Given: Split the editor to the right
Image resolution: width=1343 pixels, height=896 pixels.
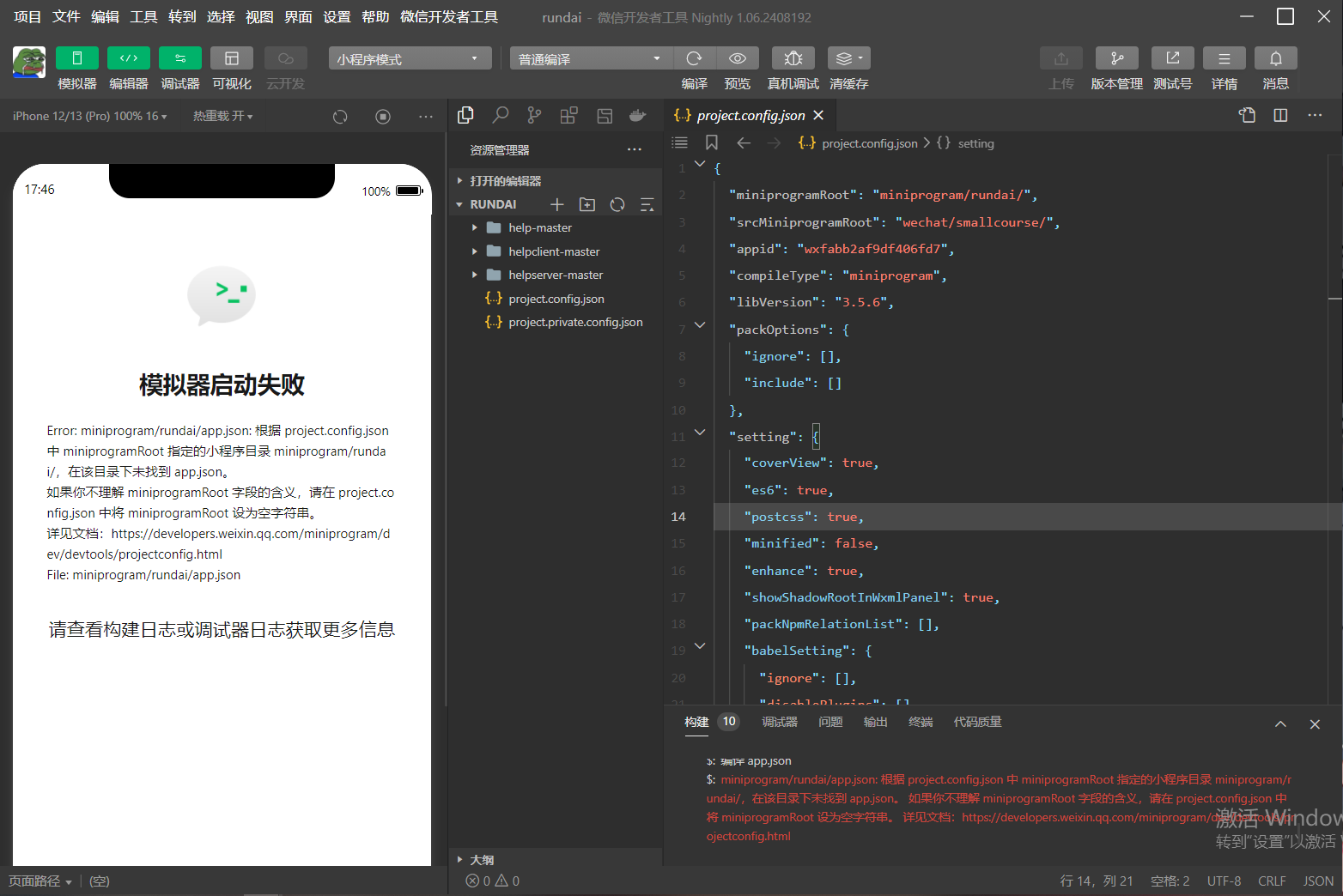Looking at the screenshot, I should pos(1280,115).
